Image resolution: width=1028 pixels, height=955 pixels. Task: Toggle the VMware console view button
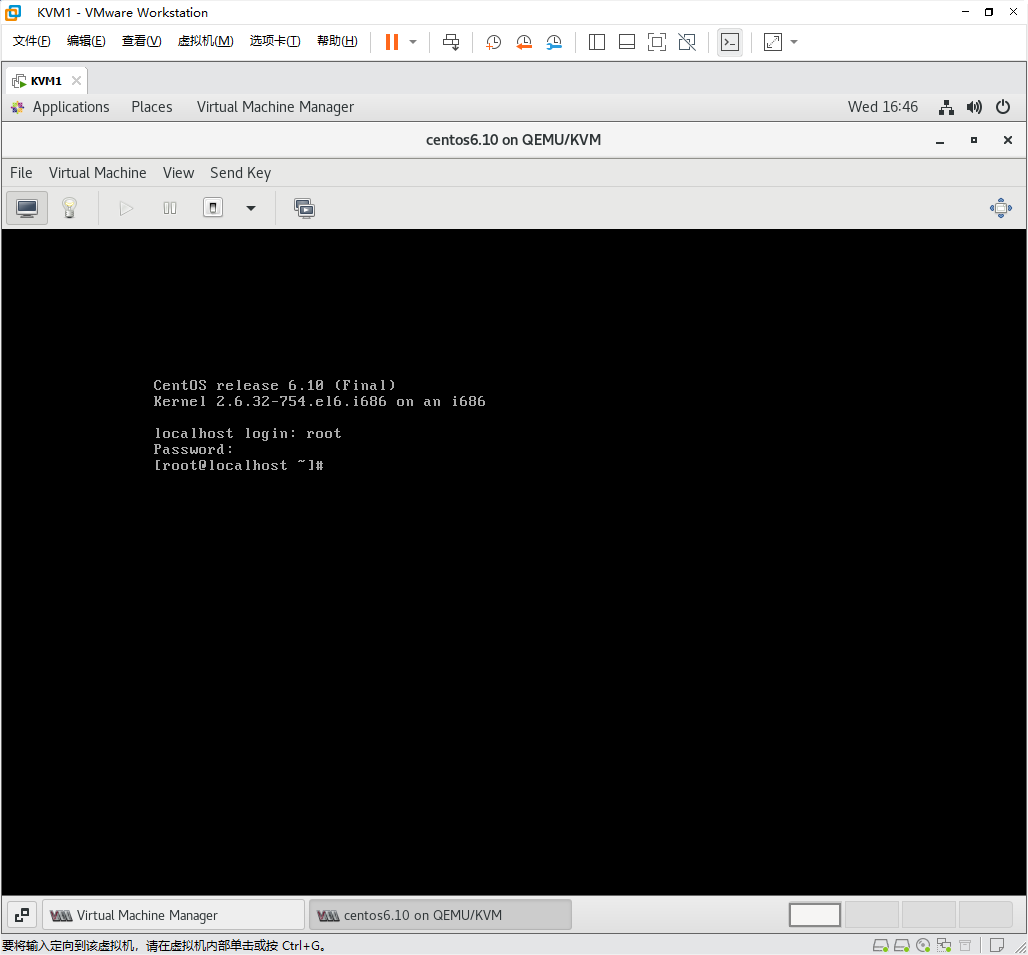(x=730, y=42)
